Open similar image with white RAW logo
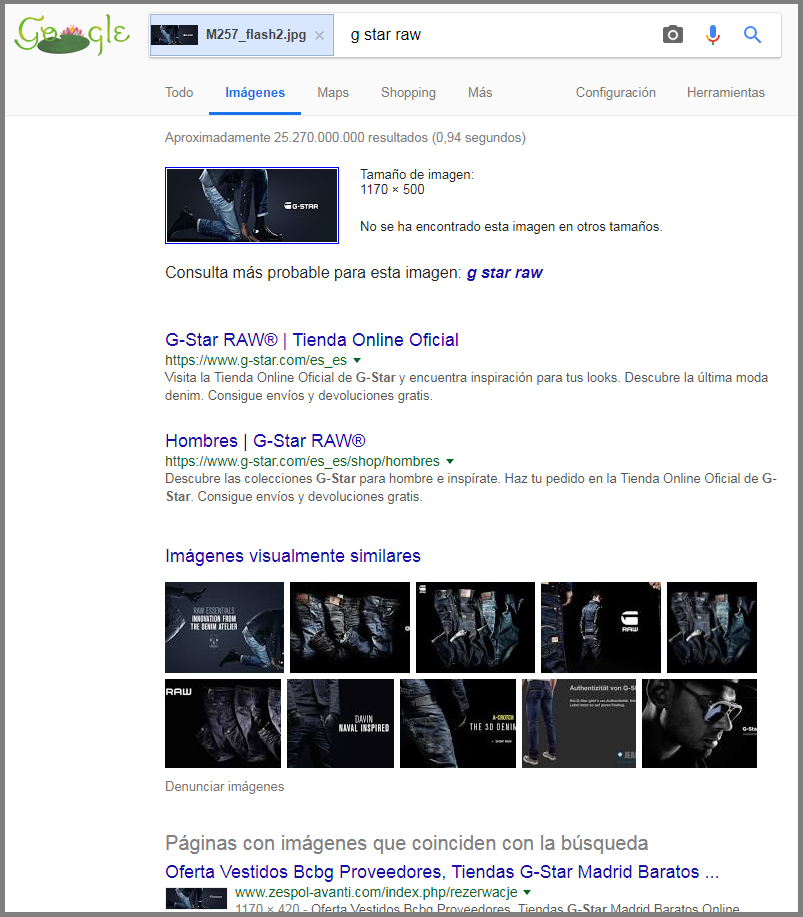The width and height of the screenshot is (803, 917). 601,627
